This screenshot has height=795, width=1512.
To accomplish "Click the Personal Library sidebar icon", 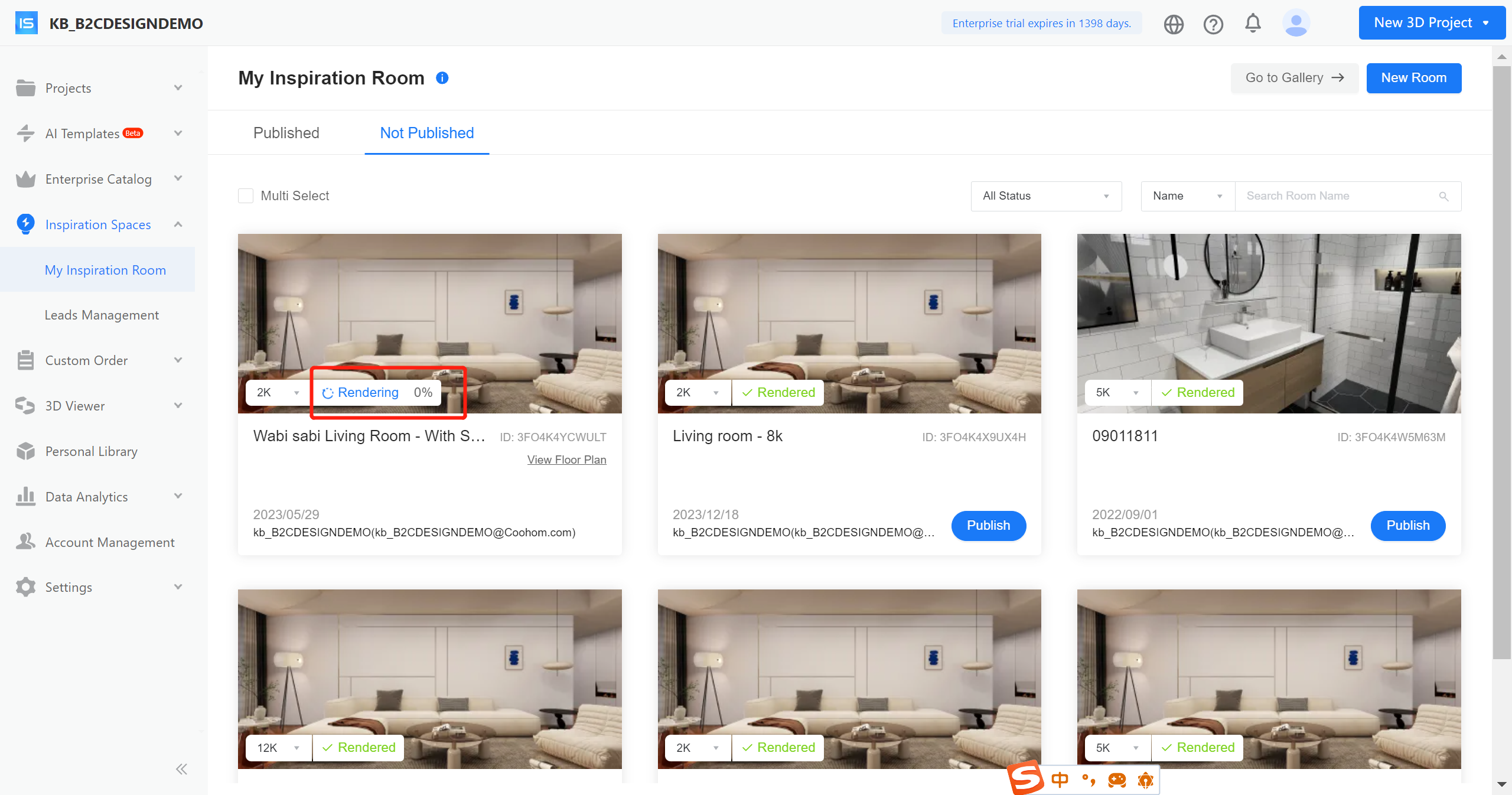I will coord(25,451).
